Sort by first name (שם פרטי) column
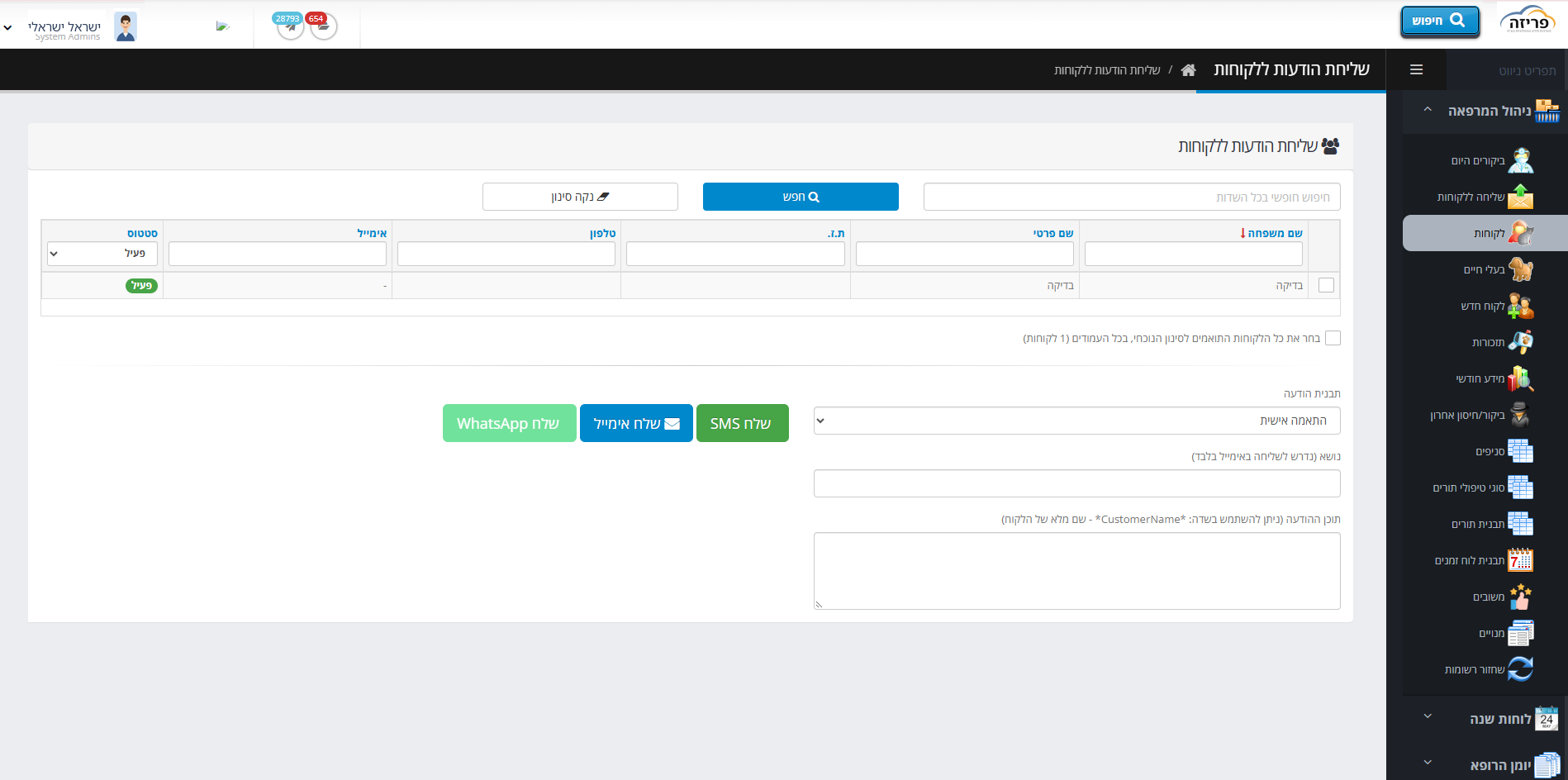The width and height of the screenshot is (1568, 780). point(1053,233)
